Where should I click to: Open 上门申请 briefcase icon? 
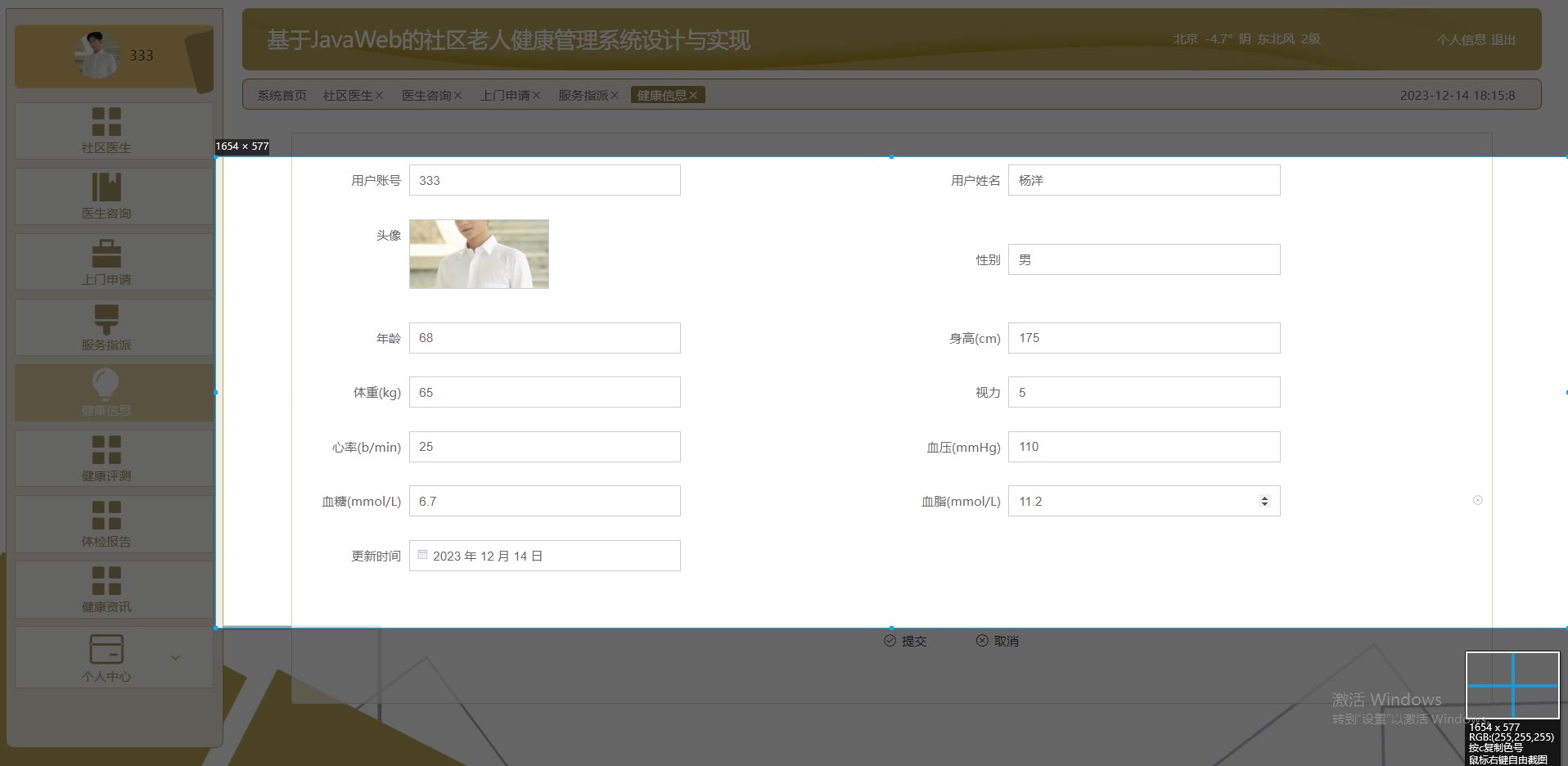(x=106, y=253)
